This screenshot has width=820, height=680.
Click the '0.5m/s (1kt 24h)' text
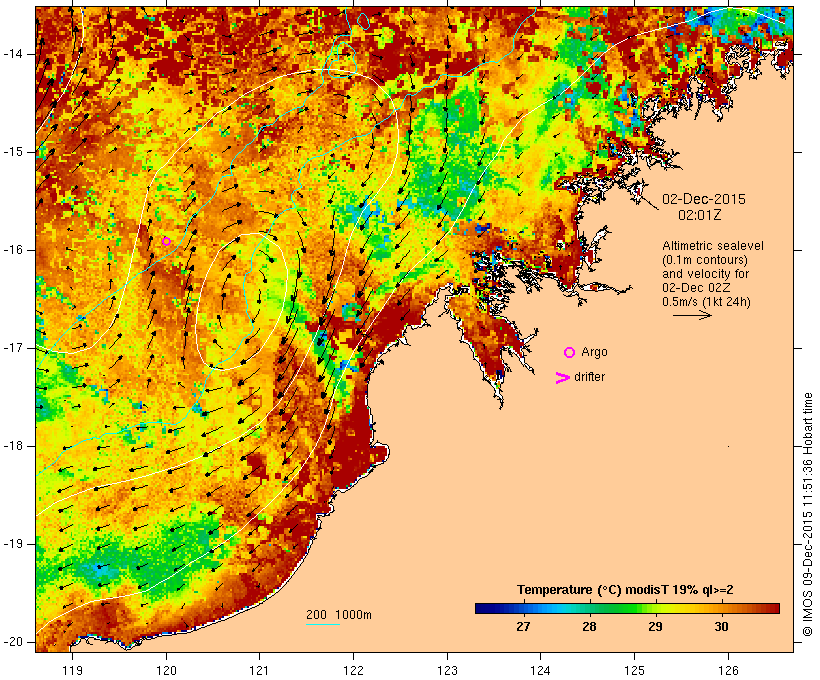pos(706,302)
